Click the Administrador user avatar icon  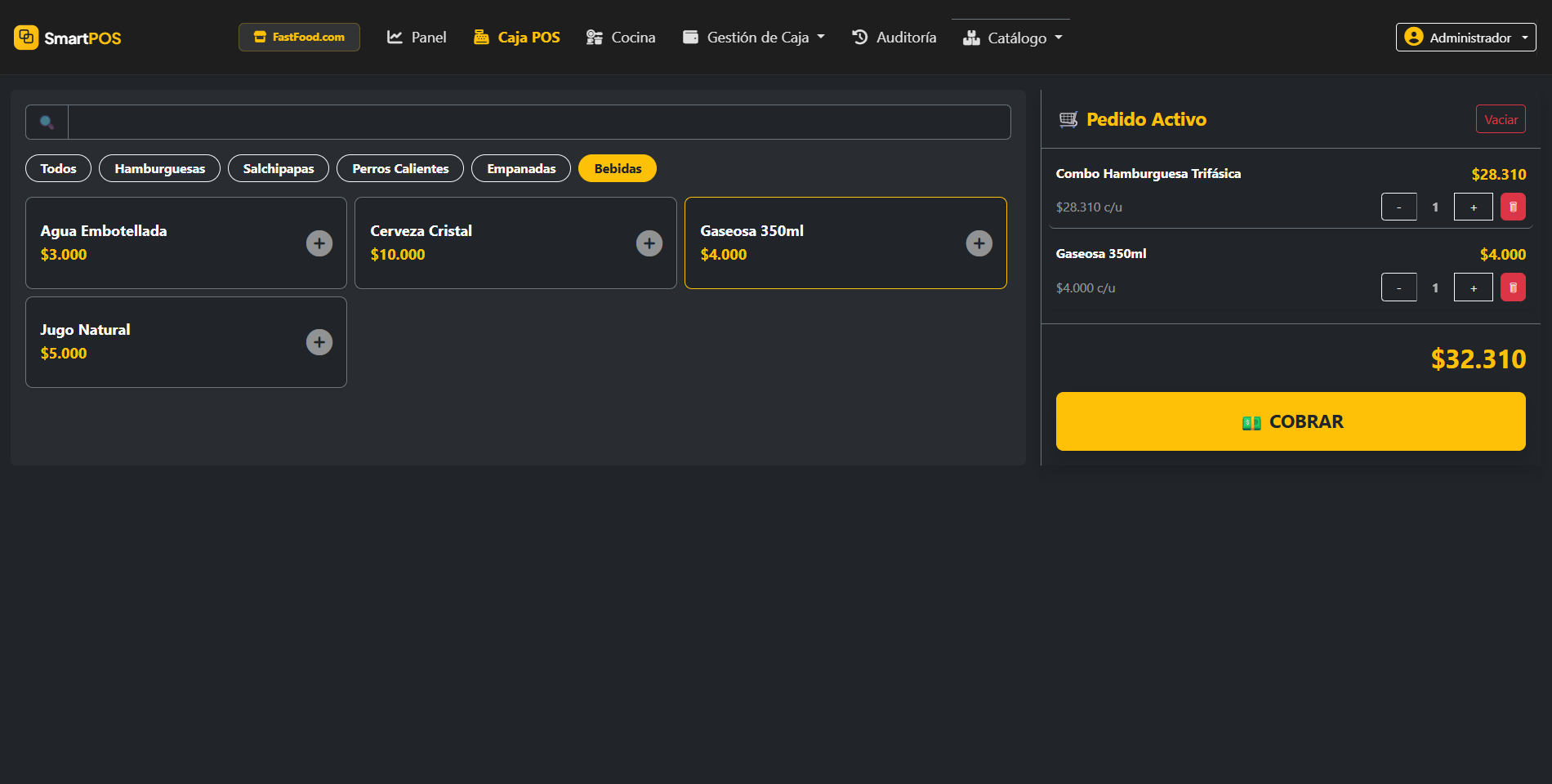tap(1414, 37)
